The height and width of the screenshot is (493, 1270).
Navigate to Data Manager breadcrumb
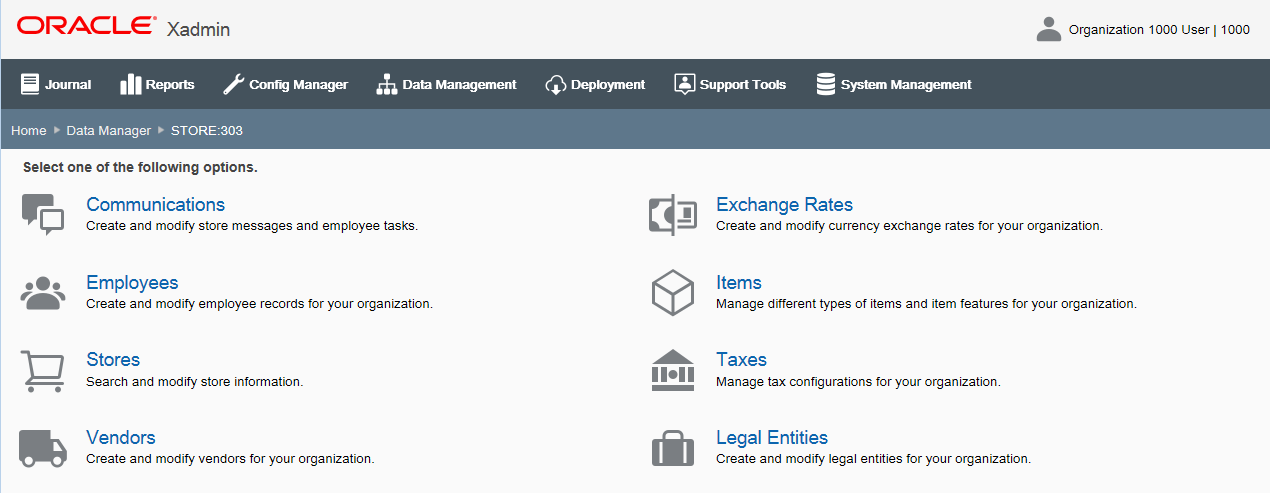(x=109, y=130)
